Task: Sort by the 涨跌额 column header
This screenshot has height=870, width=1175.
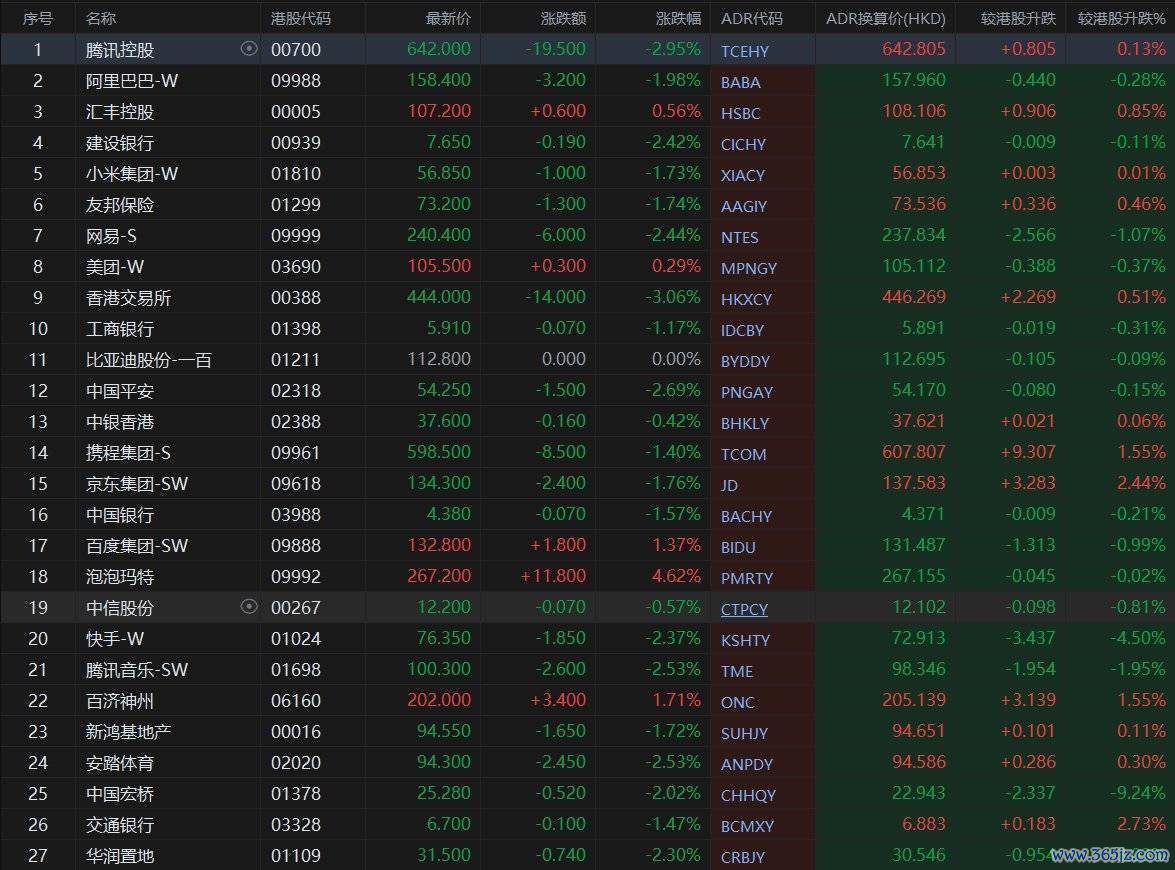Action: 564,18
